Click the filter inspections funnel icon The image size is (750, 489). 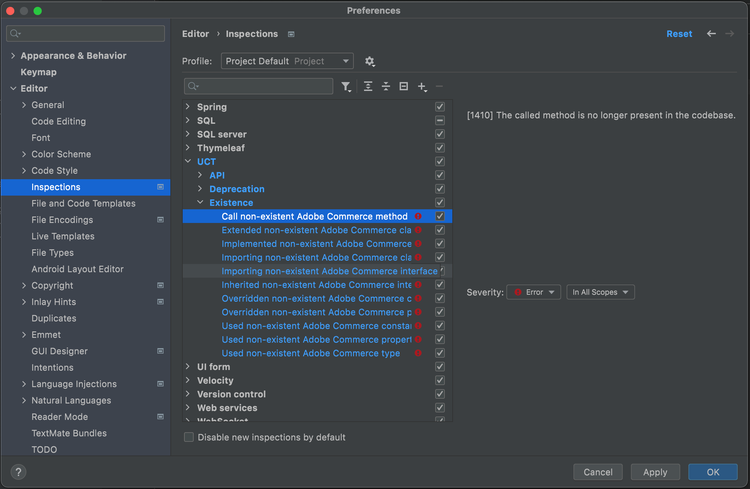pos(346,87)
